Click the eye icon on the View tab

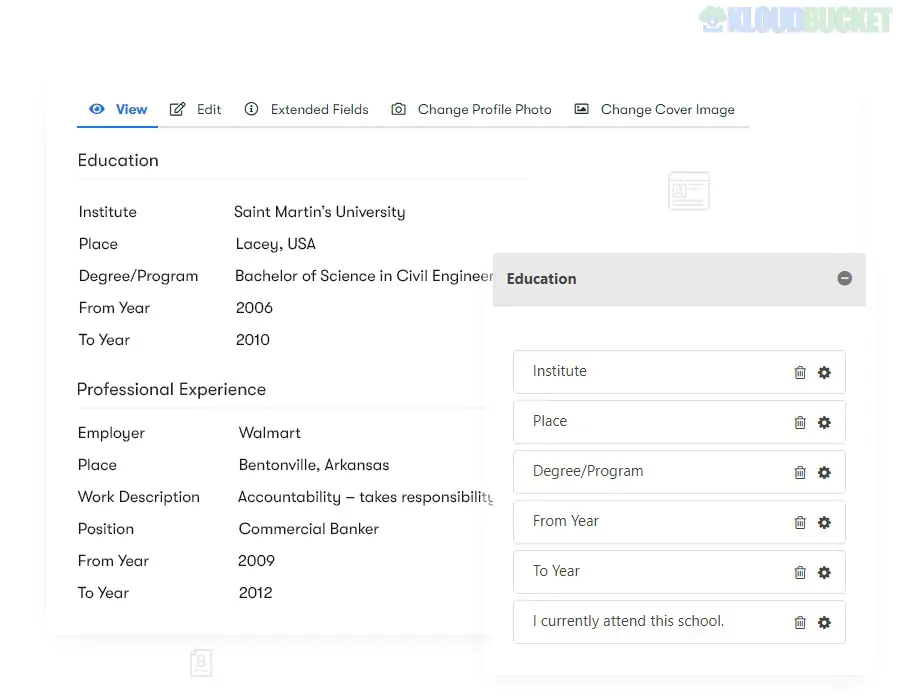(x=97, y=109)
